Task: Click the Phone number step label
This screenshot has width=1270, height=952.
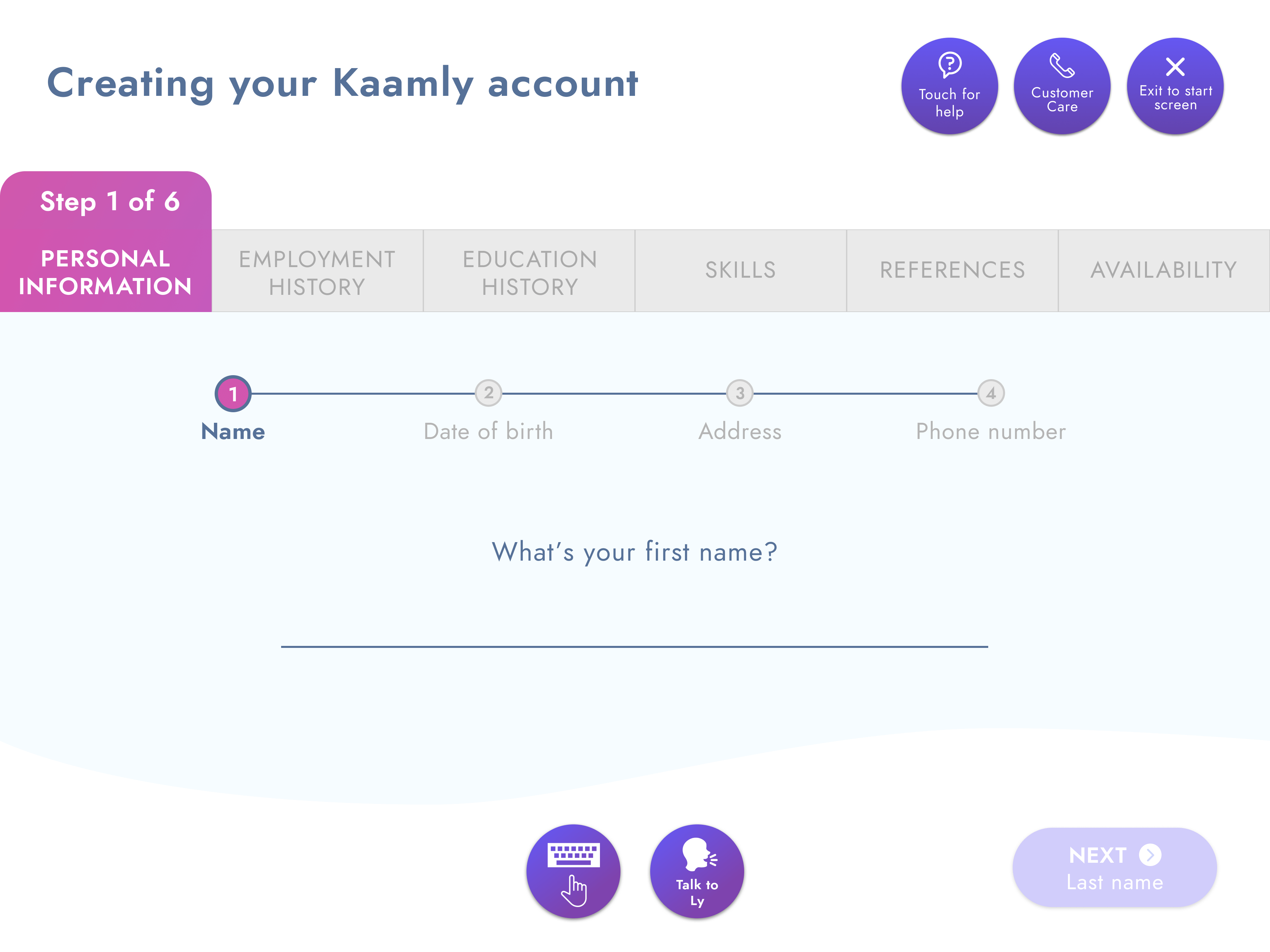Action: pos(991,431)
